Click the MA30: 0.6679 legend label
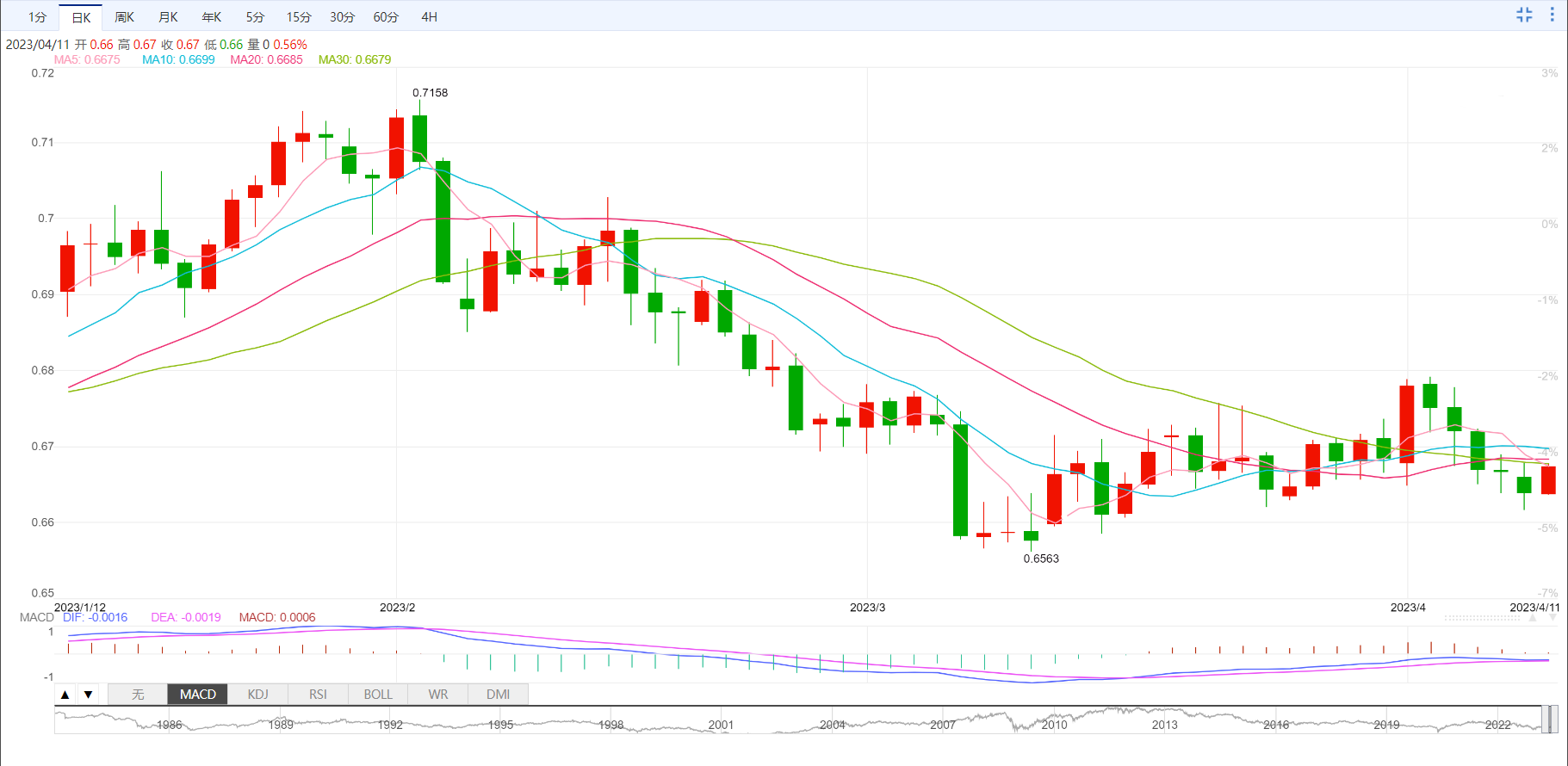Image resolution: width=1568 pixels, height=766 pixels. click(355, 59)
